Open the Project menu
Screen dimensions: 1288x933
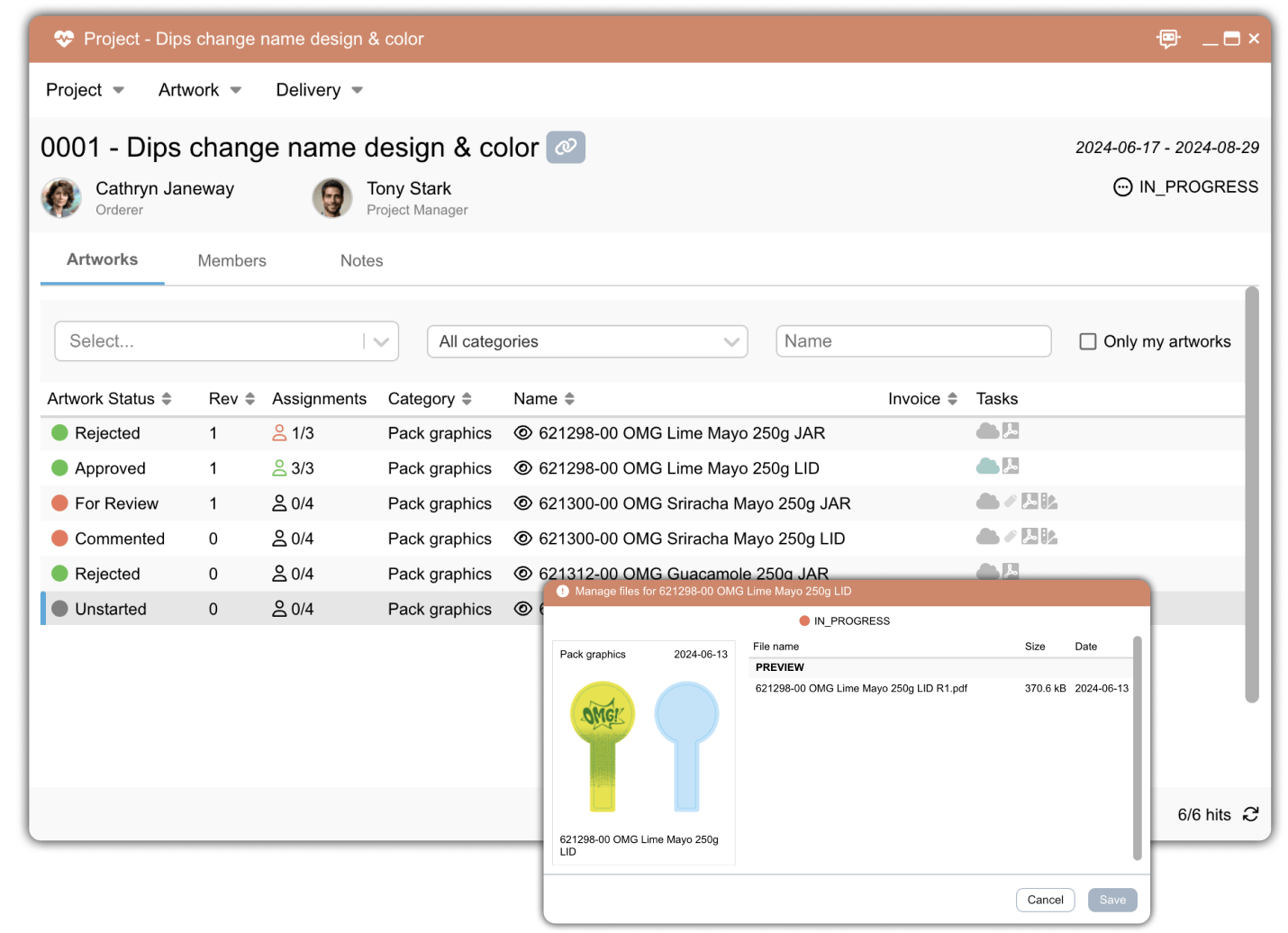click(x=85, y=89)
